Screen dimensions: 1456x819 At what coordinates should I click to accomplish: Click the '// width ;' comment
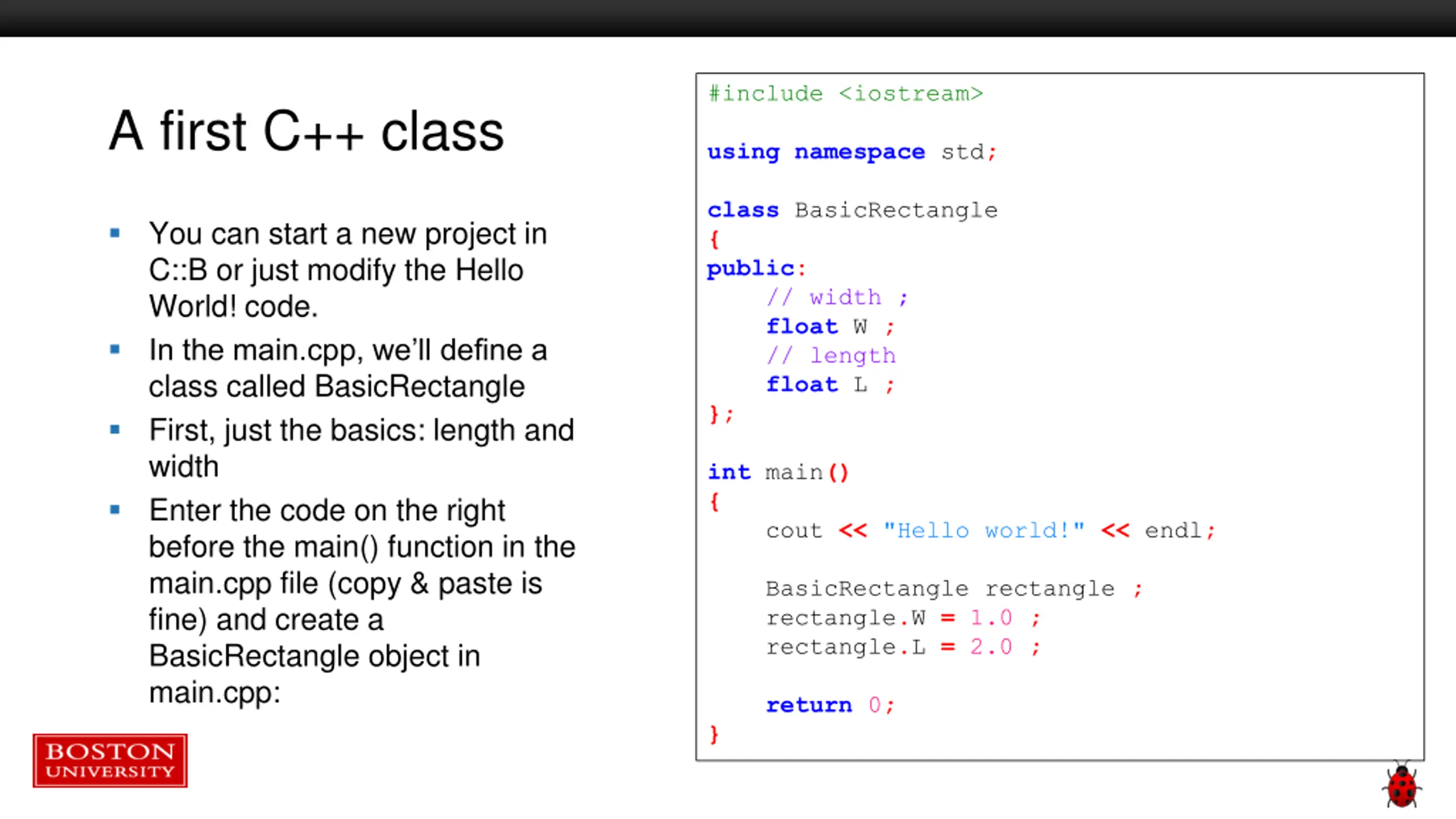click(x=837, y=297)
